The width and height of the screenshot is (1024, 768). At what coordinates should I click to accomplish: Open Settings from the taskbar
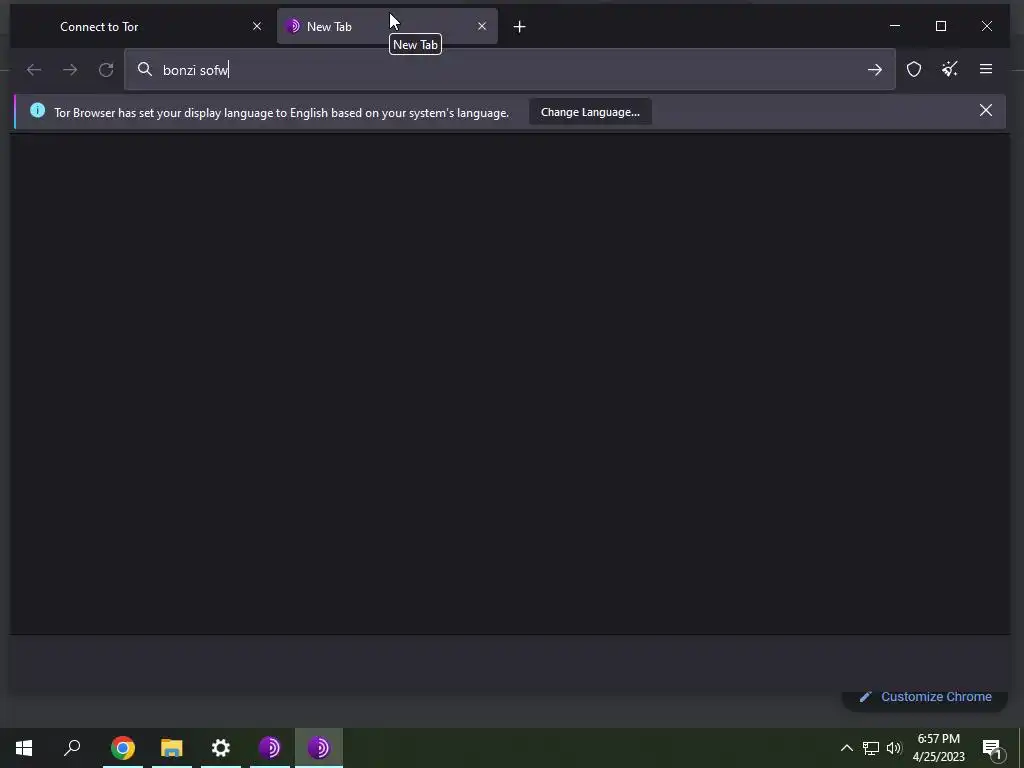click(x=221, y=748)
